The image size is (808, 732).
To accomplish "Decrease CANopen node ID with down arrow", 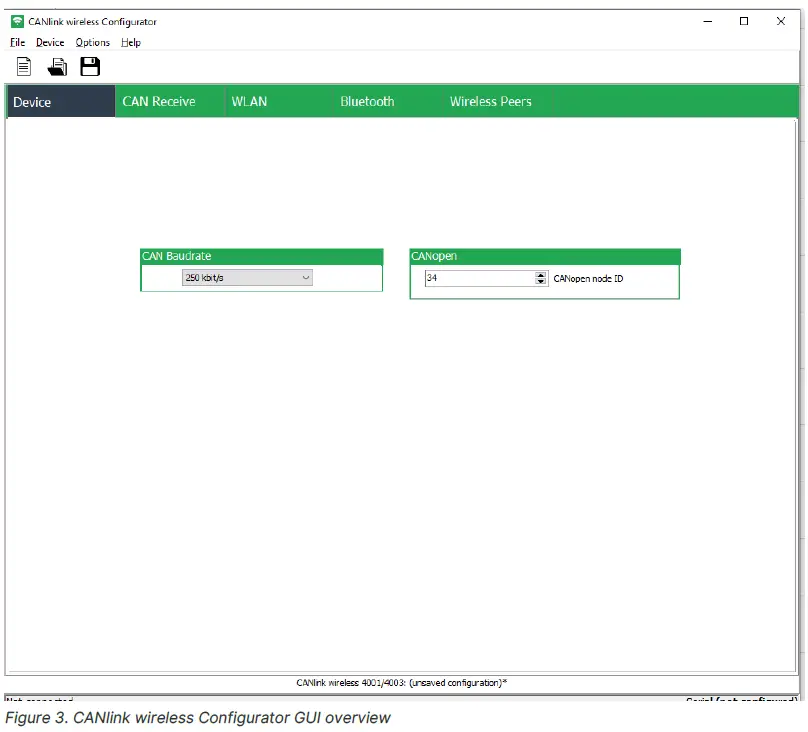I will [x=541, y=282].
